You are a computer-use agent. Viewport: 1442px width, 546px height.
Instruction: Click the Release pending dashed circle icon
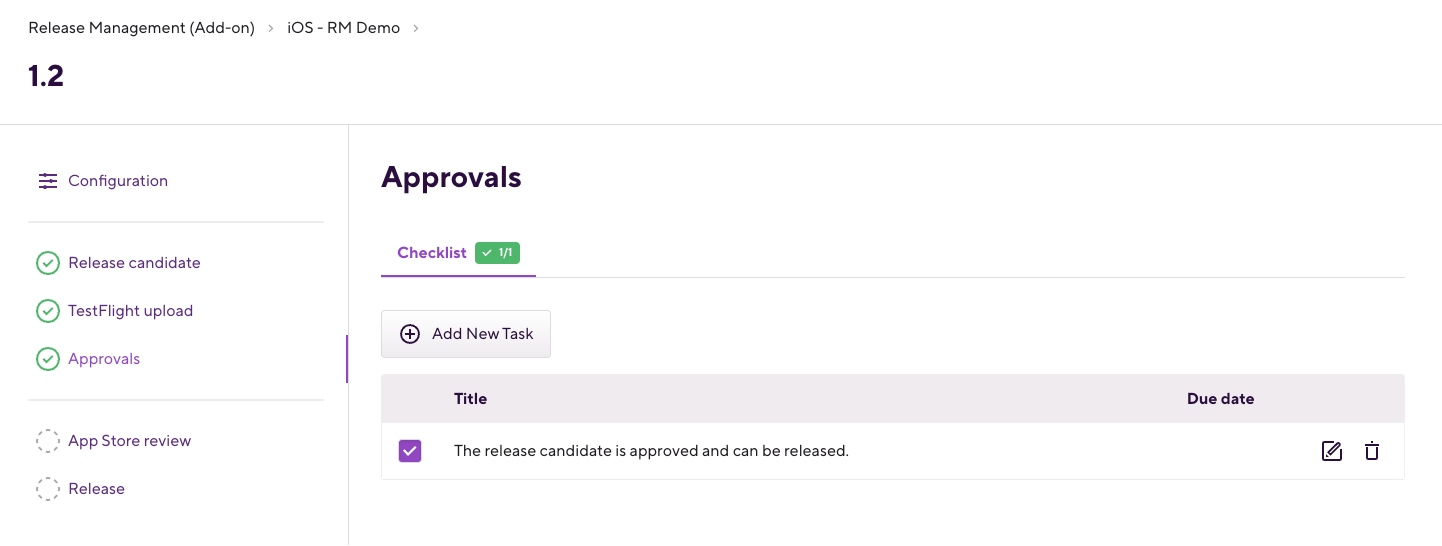pyautogui.click(x=48, y=489)
